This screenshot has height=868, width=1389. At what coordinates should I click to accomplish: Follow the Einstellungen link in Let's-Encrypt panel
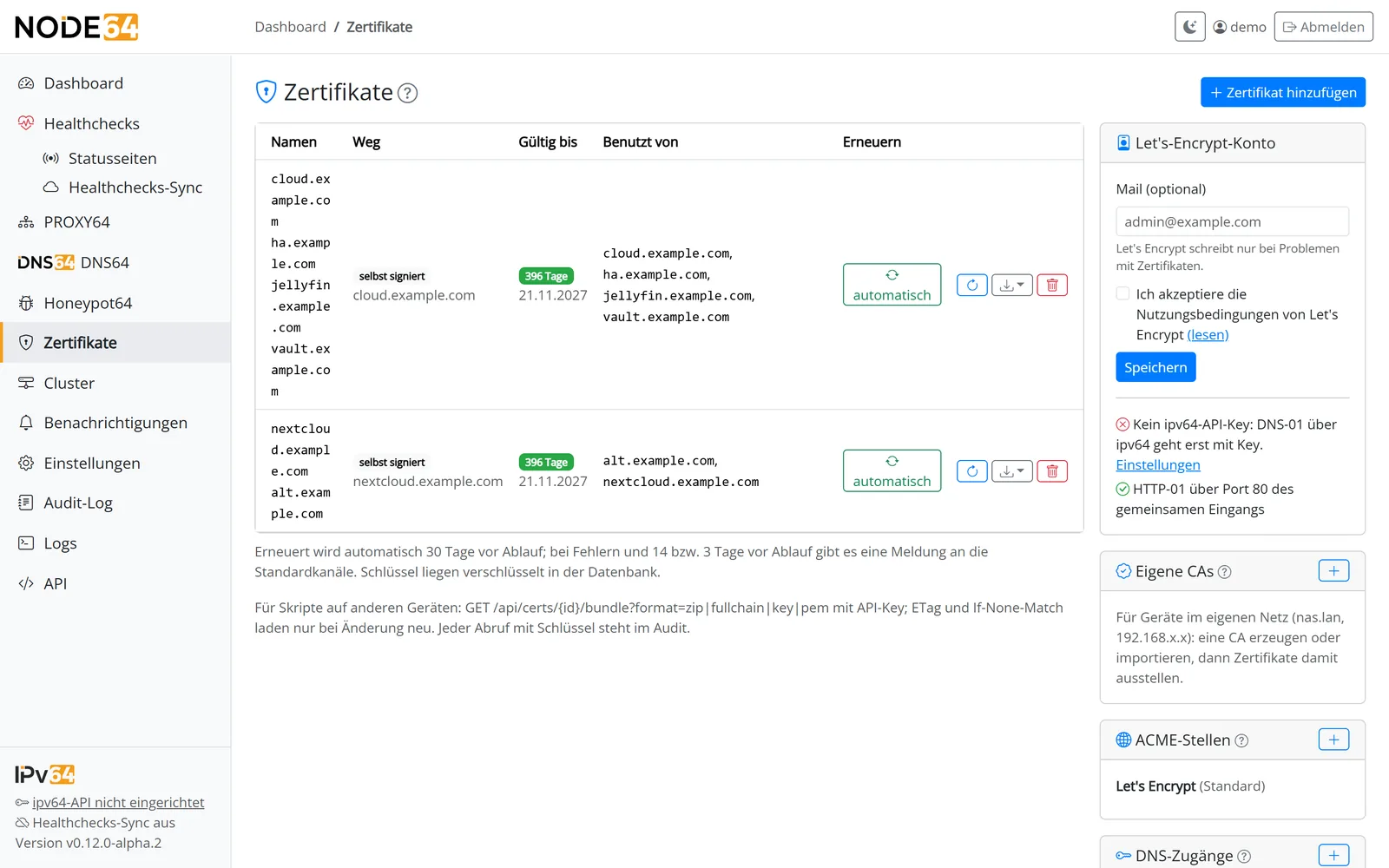tap(1158, 465)
